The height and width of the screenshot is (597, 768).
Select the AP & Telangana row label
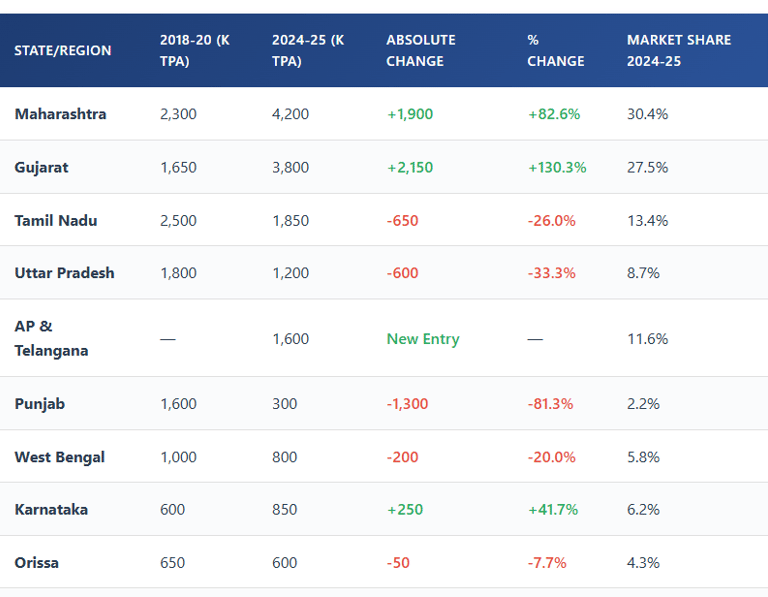(51, 338)
